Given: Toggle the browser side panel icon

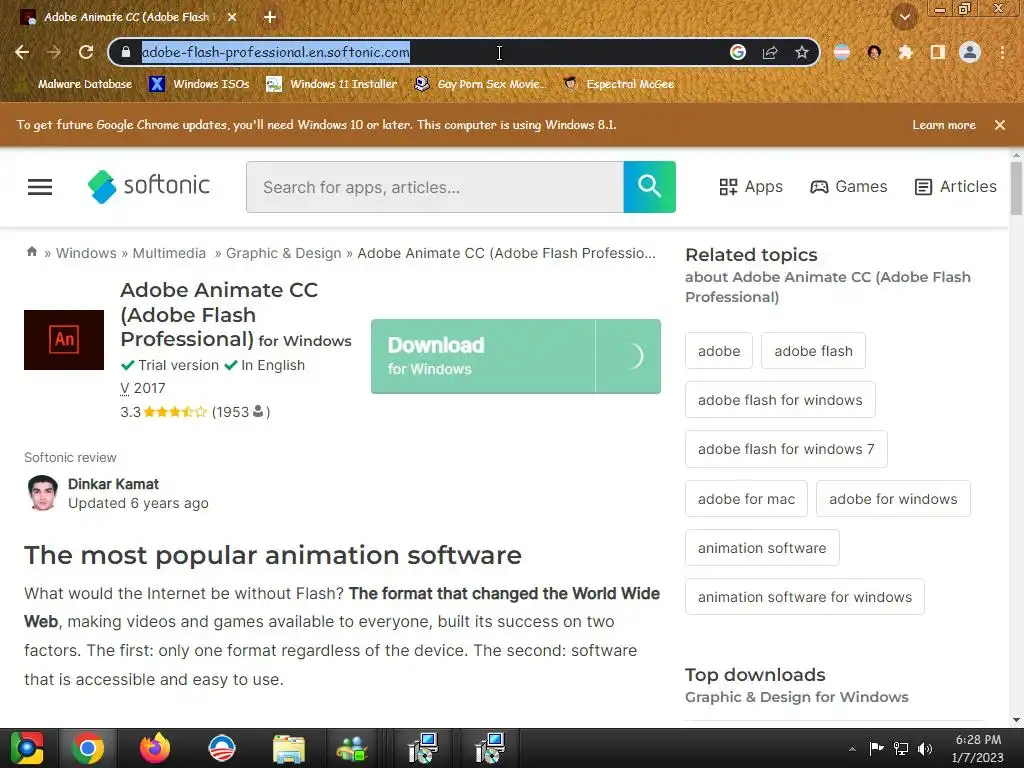Looking at the screenshot, I should (x=938, y=52).
